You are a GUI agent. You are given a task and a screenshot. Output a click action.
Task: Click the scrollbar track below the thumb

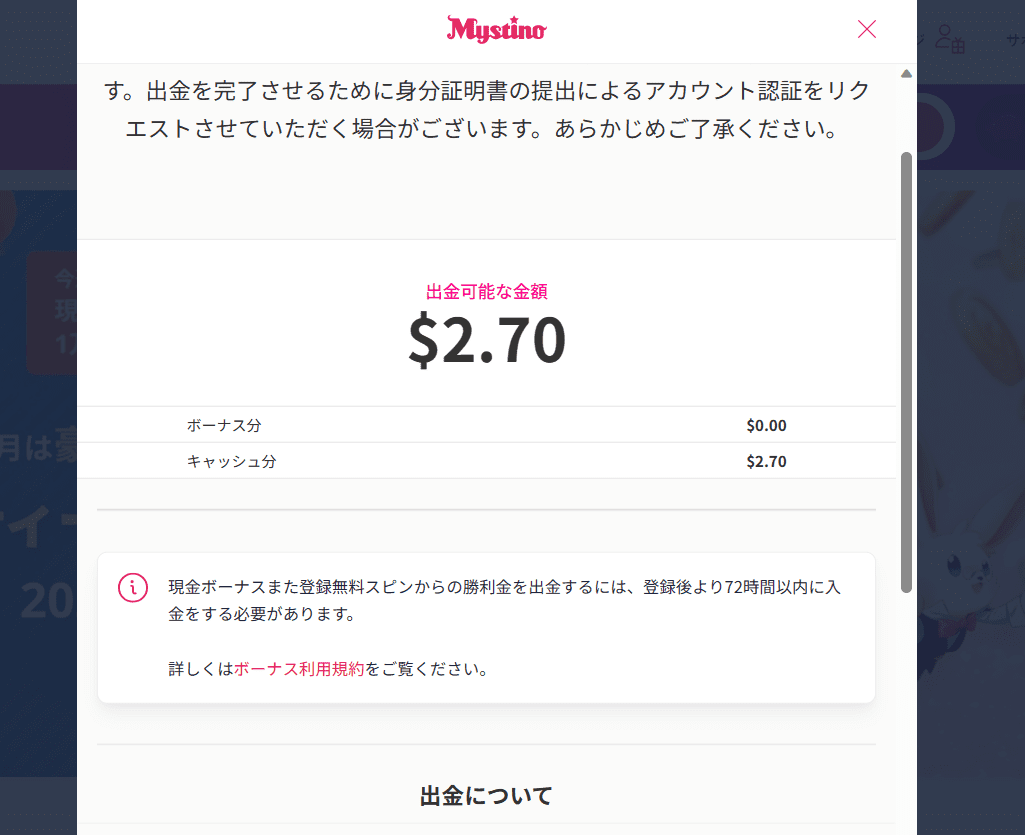[x=906, y=713]
